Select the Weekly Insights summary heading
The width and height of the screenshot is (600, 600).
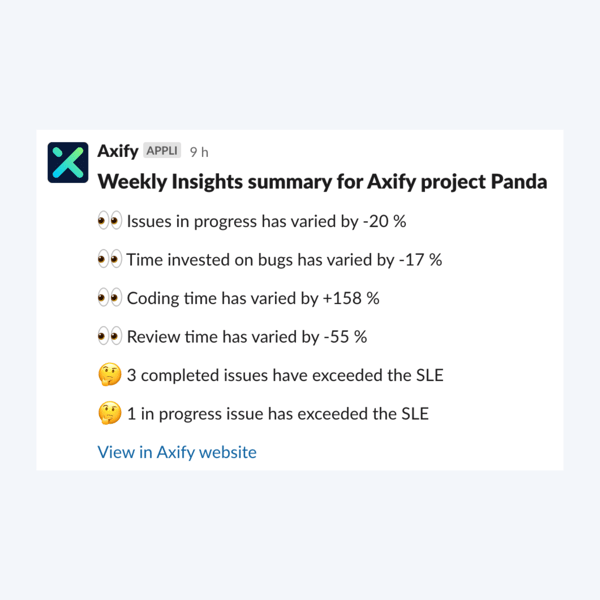tap(322, 182)
